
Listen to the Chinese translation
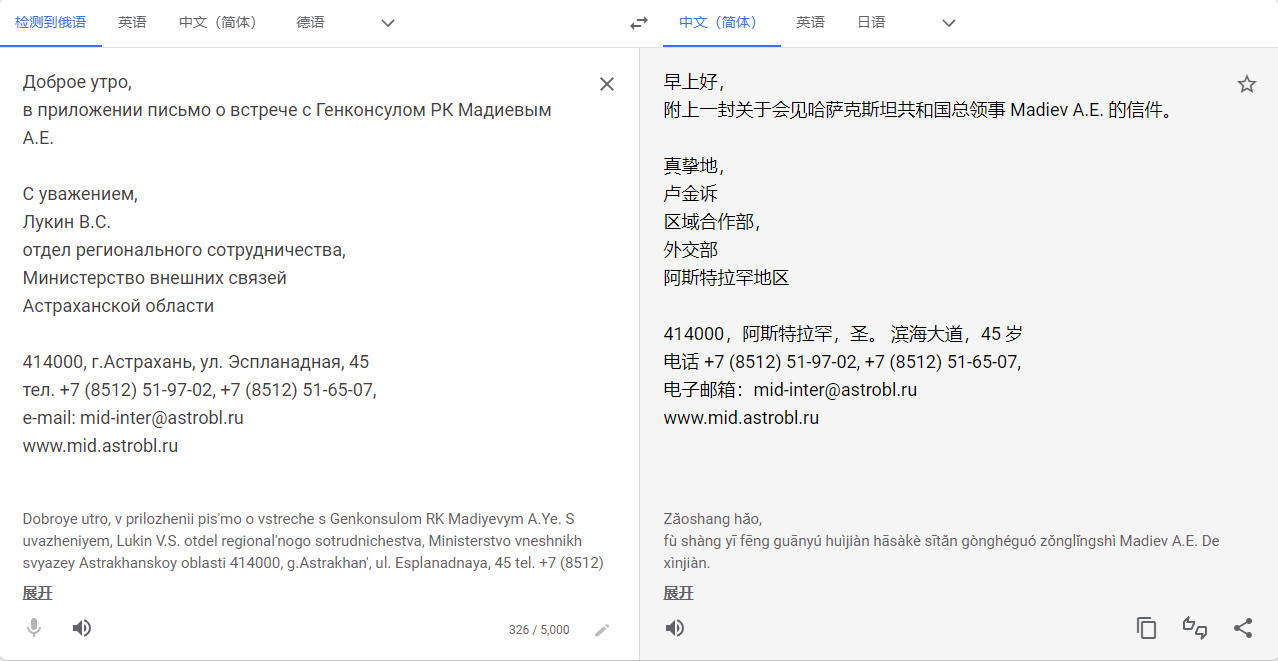(675, 628)
